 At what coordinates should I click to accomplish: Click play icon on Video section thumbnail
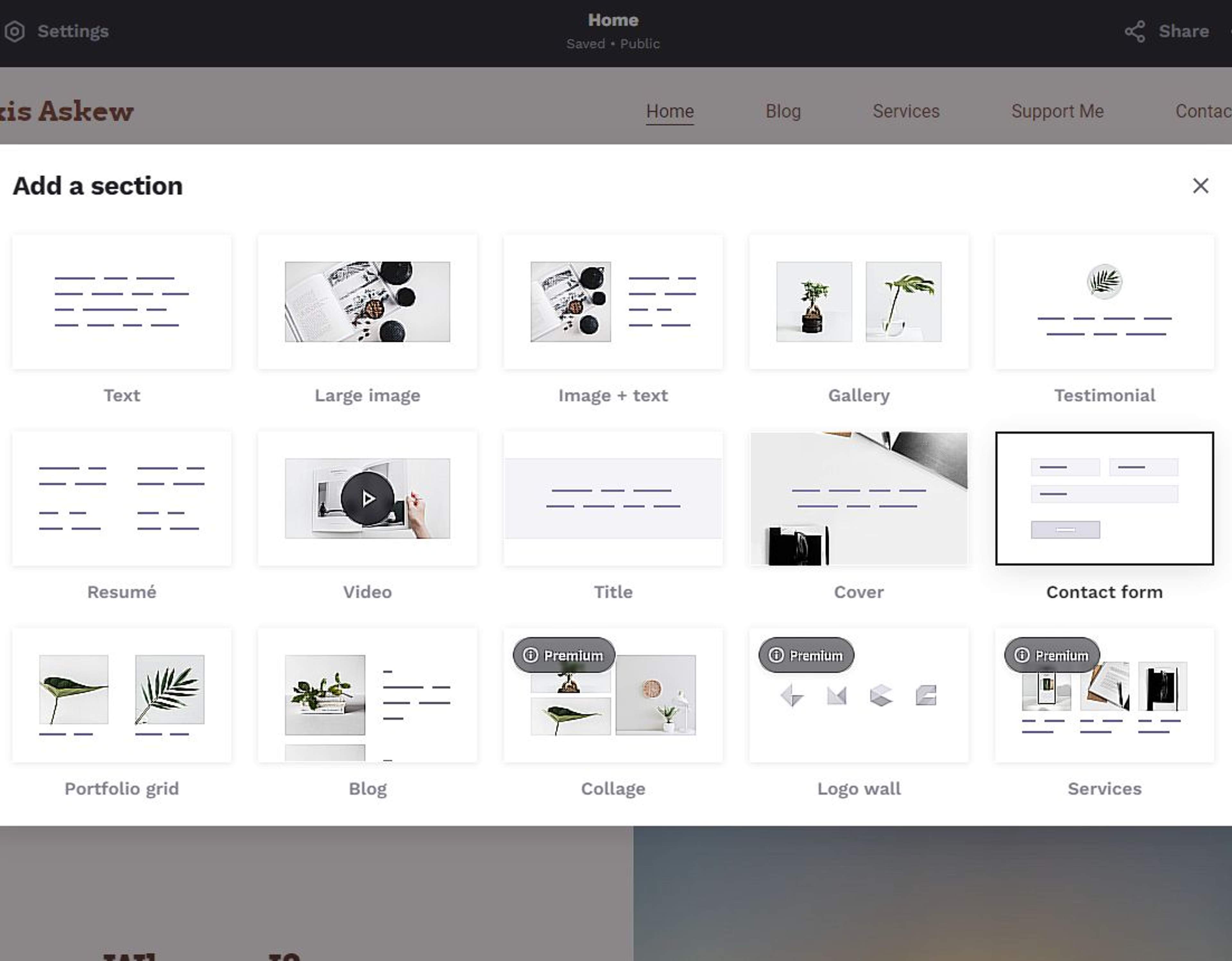point(367,498)
